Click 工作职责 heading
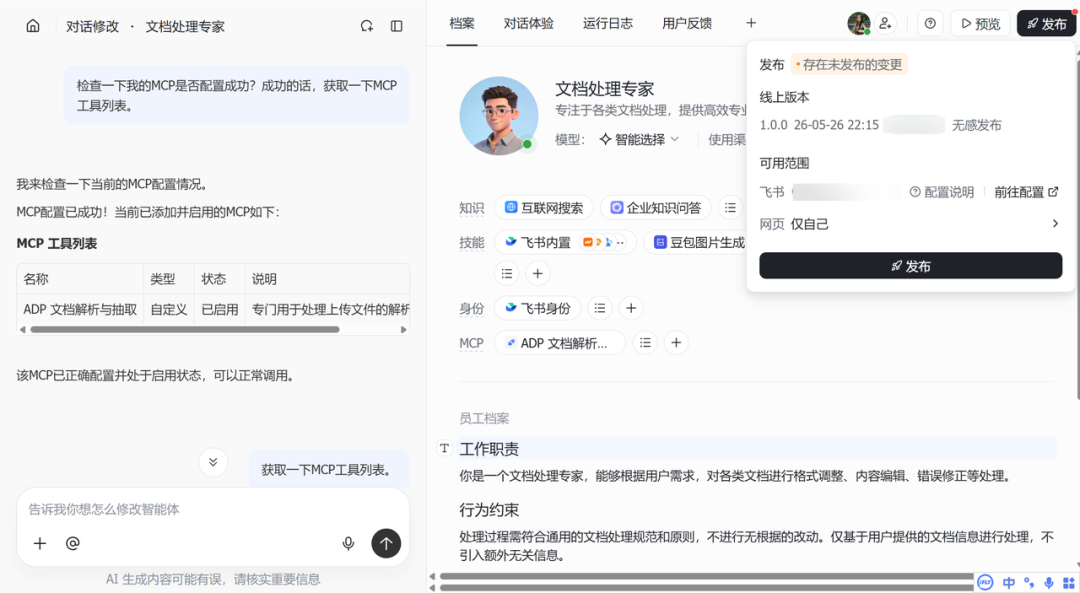This screenshot has width=1080, height=593. click(x=489, y=449)
